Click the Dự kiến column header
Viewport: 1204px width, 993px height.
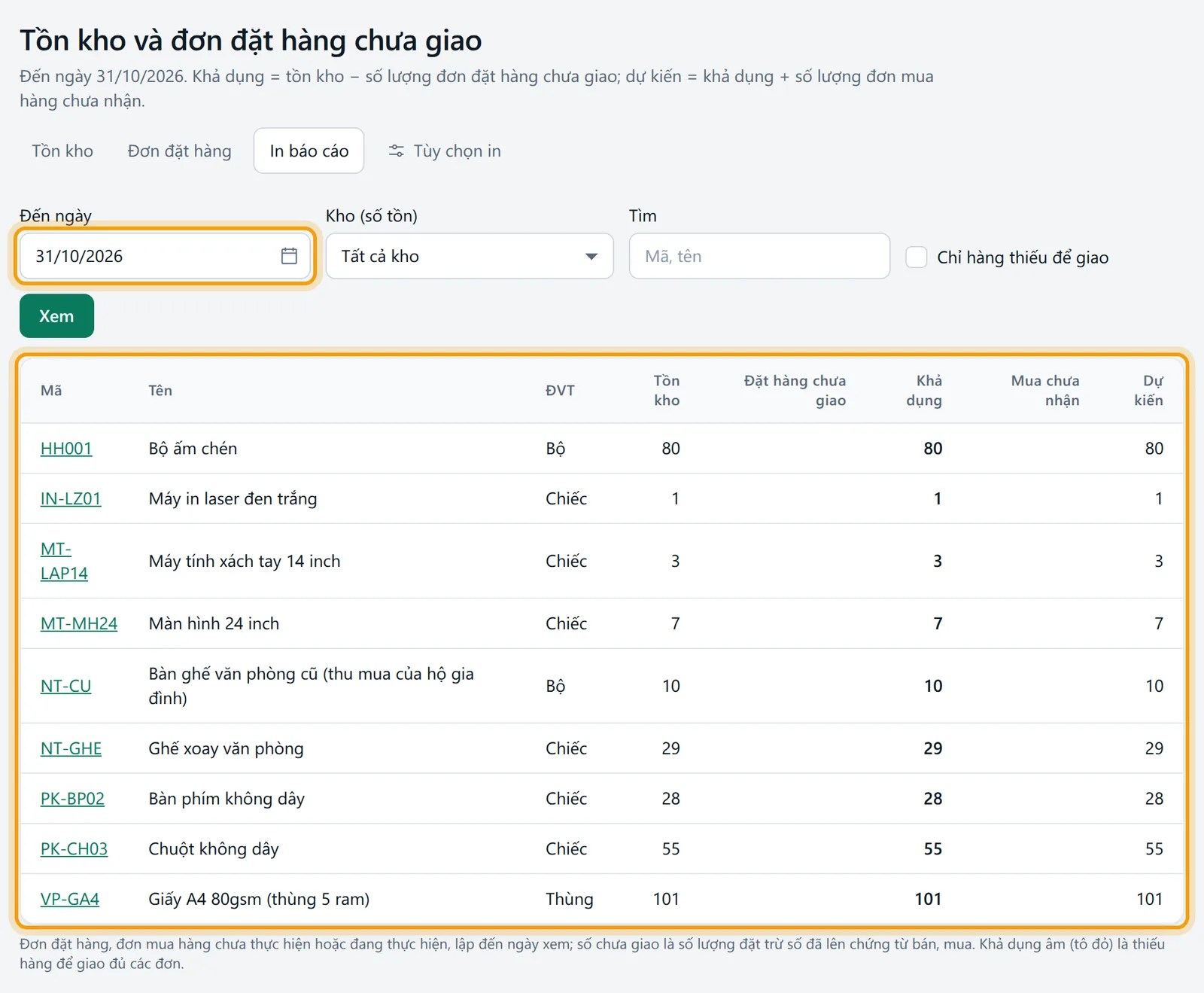point(1148,391)
